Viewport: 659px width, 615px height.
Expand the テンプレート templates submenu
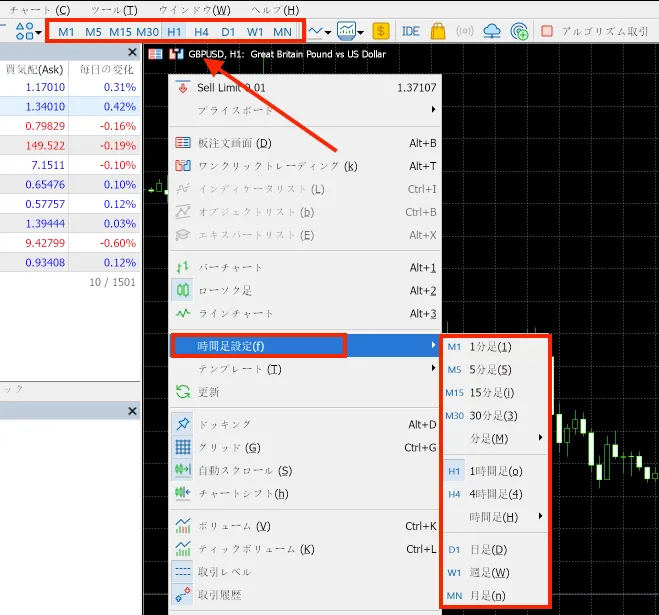pos(239,369)
